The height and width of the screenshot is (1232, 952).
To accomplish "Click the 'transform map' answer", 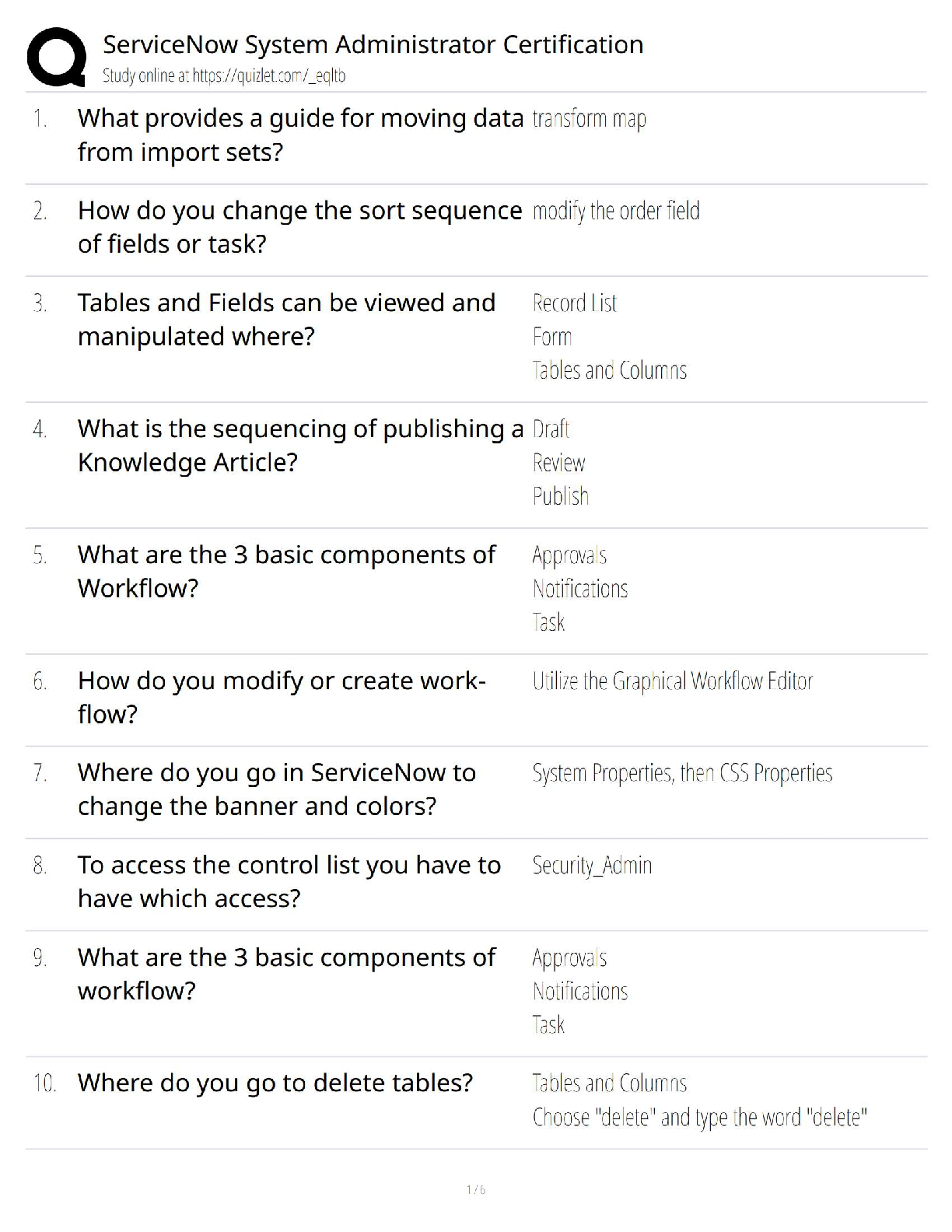I will [590, 119].
